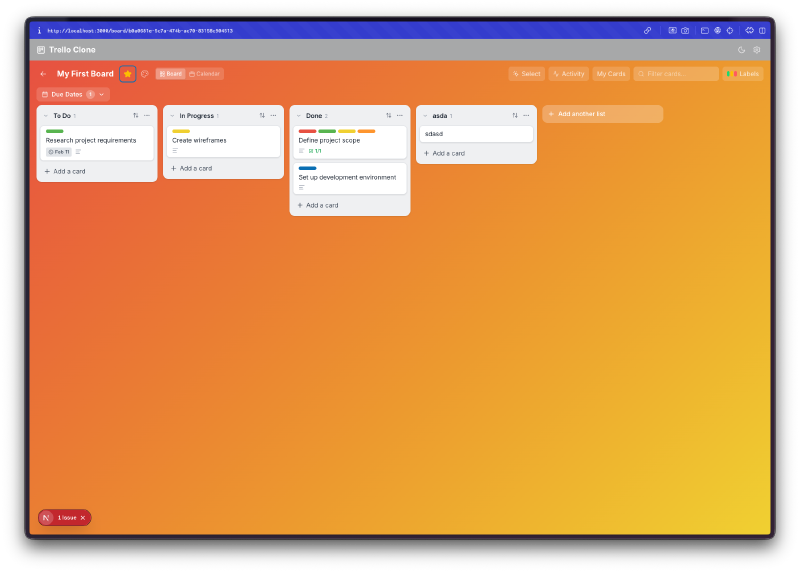Open settings gear in the app header
The height and width of the screenshot is (572, 800).
point(757,50)
